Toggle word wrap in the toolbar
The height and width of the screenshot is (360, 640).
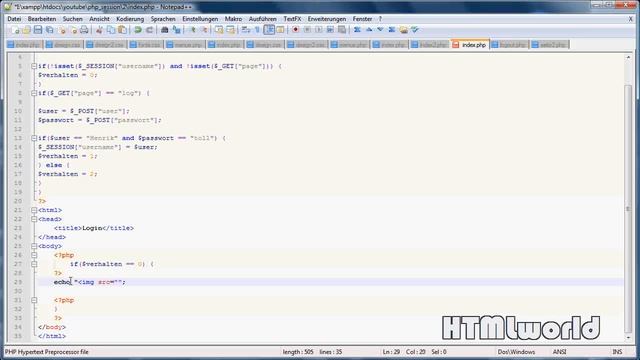click(246, 30)
